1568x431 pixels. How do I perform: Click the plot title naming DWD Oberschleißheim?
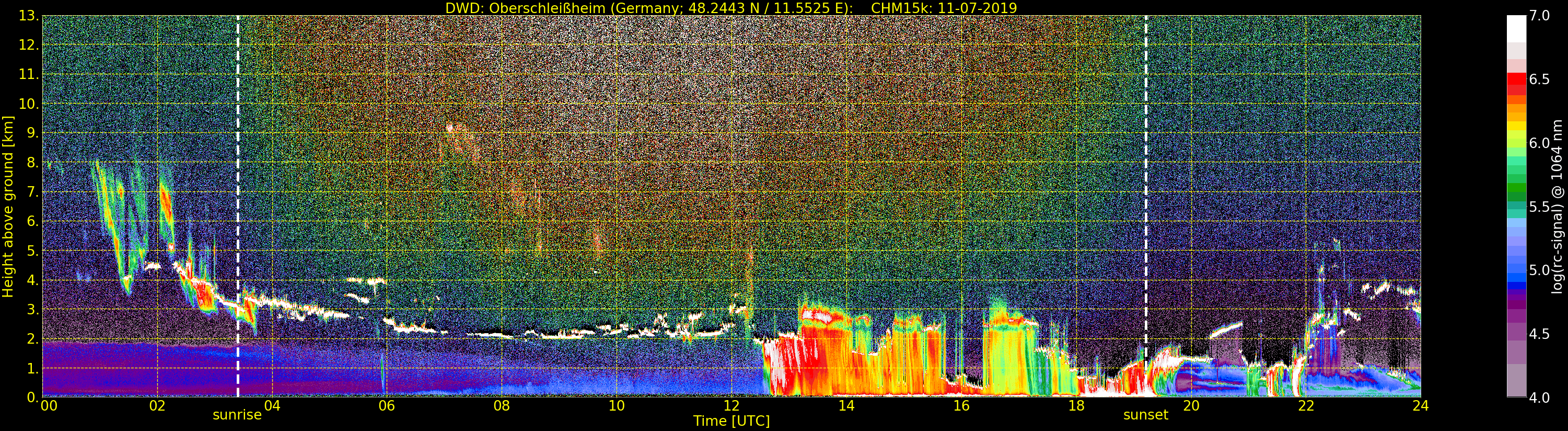pyautogui.click(x=731, y=8)
